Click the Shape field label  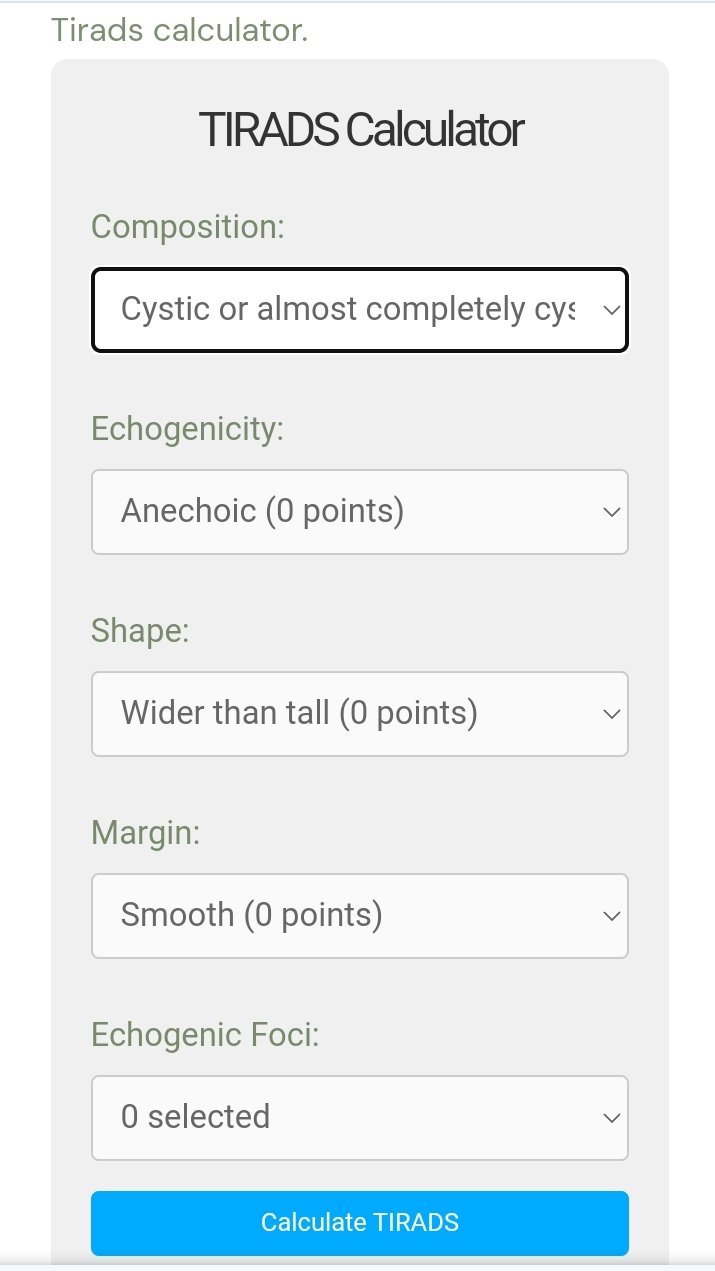coord(140,631)
